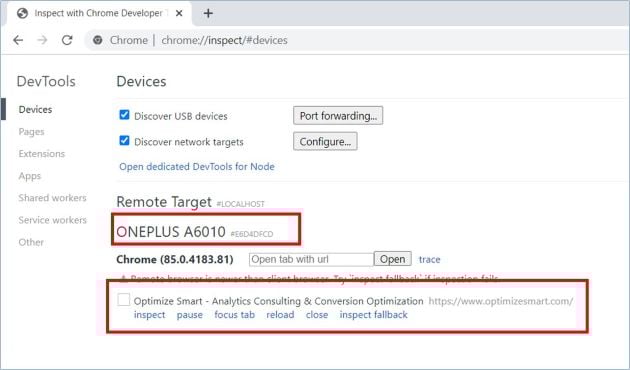Click the browser forward arrow
This screenshot has height=370, width=630.
[42, 40]
